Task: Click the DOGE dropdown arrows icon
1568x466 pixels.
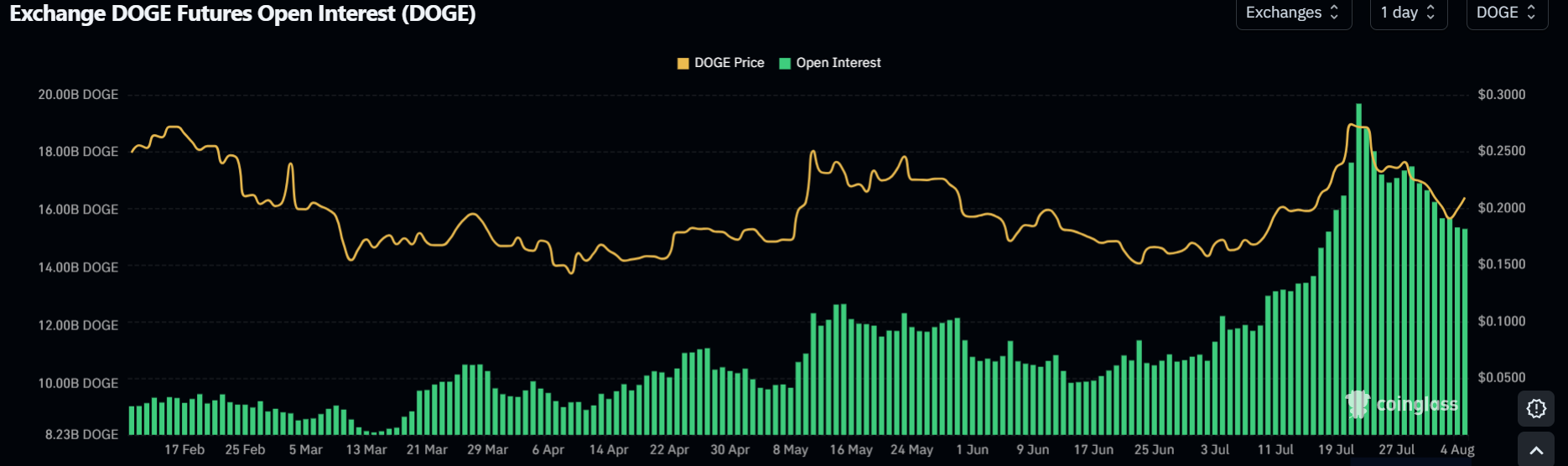Action: [x=1531, y=13]
